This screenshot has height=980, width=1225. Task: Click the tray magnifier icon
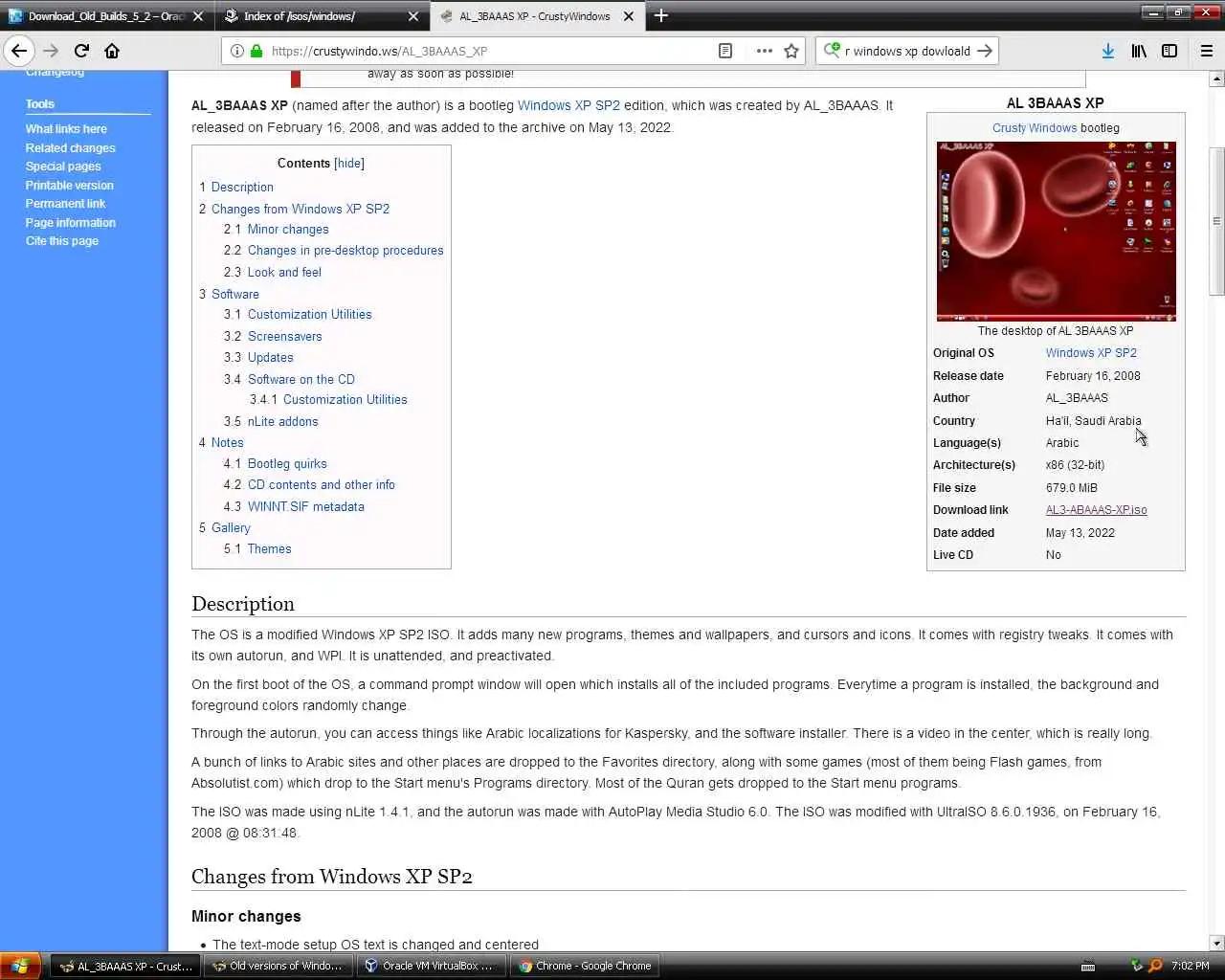pyautogui.click(x=1156, y=966)
